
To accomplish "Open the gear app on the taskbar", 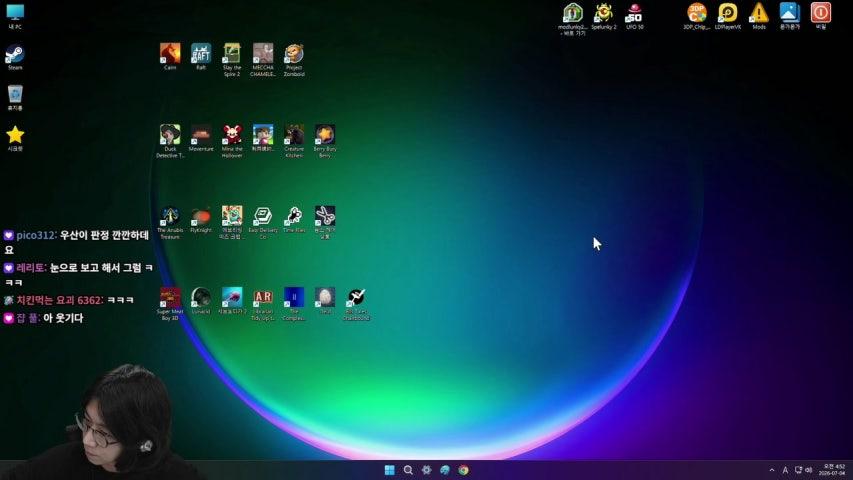I will 426,470.
